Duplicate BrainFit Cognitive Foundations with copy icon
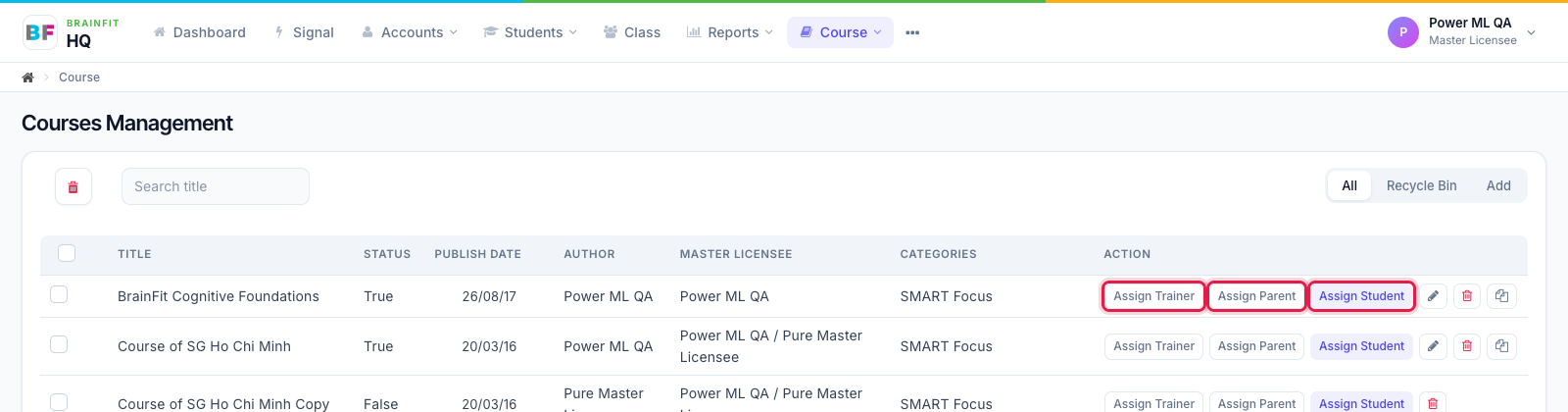This screenshot has height=412, width=1568. [1501, 296]
